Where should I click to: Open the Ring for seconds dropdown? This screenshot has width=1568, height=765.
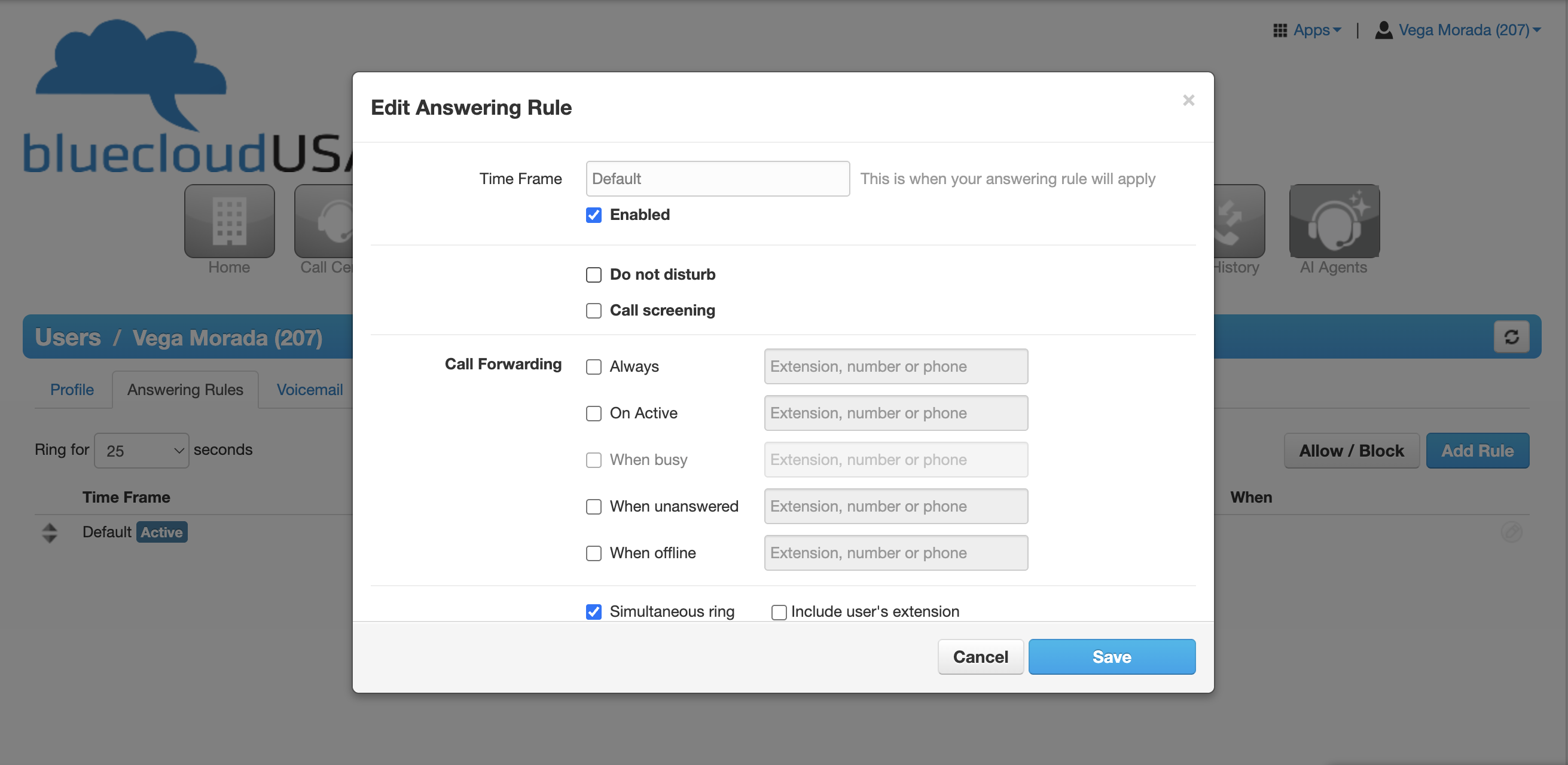[x=141, y=451]
